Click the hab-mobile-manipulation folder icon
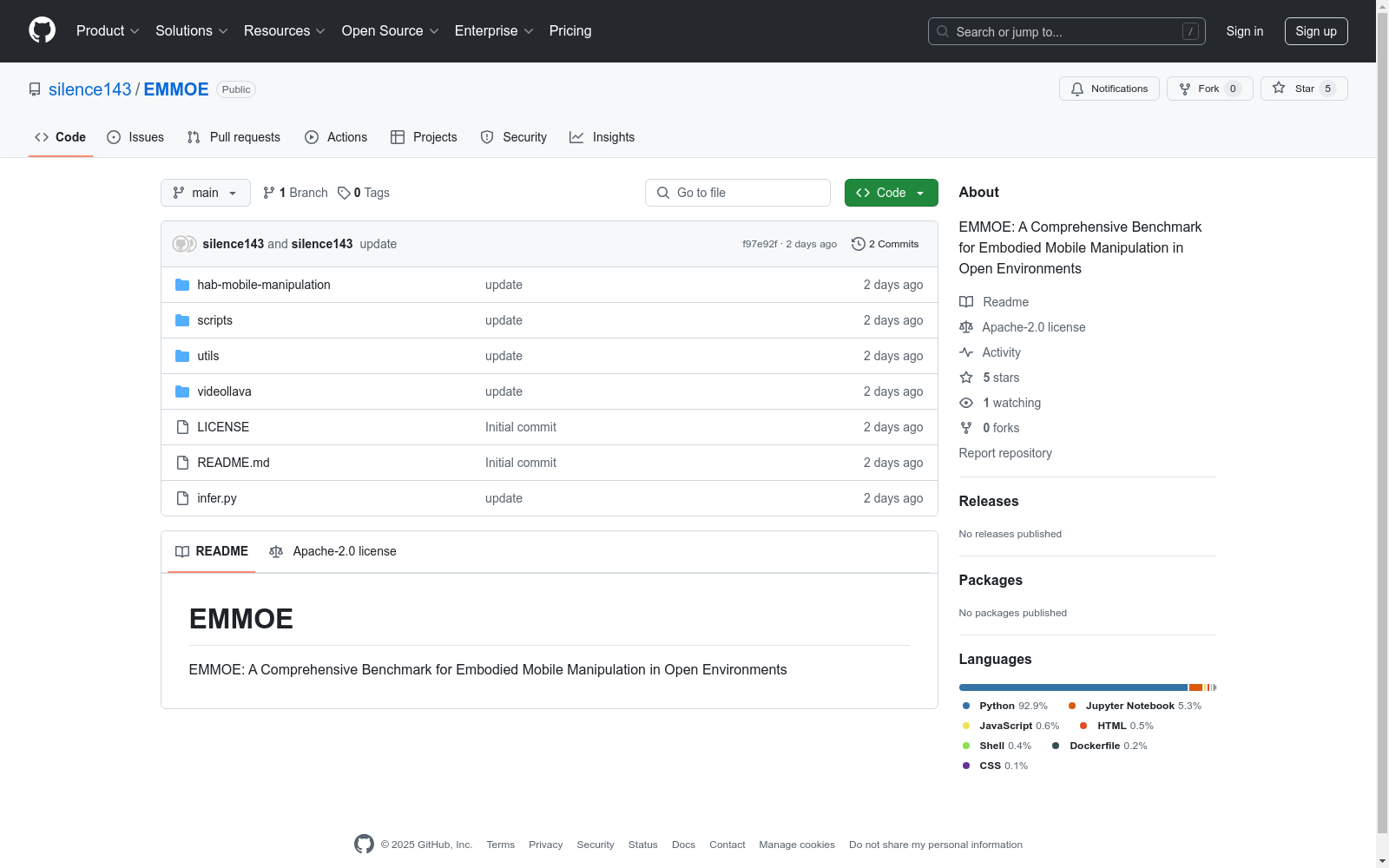 [x=182, y=285]
